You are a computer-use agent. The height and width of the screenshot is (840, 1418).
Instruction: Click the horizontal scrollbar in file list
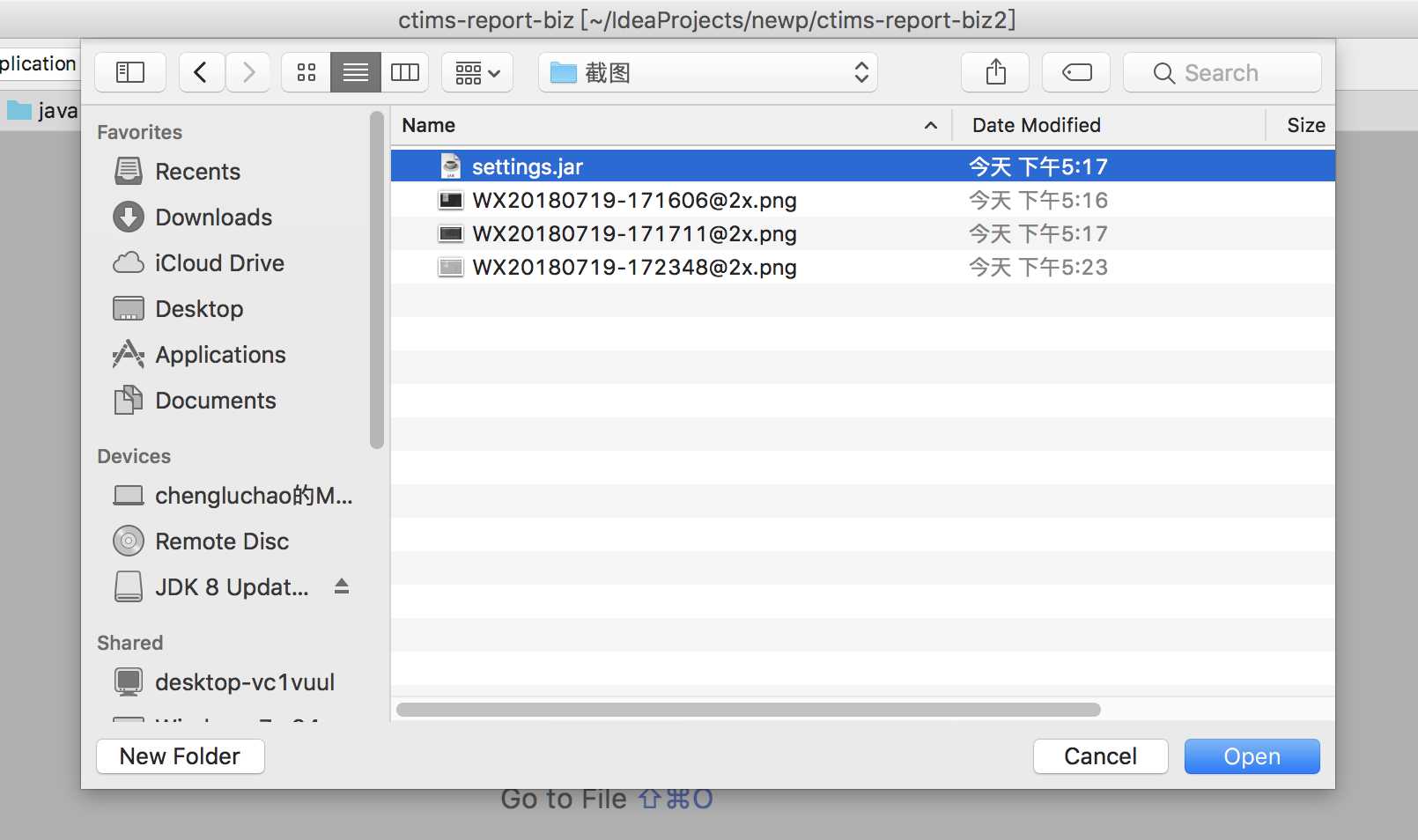749,710
